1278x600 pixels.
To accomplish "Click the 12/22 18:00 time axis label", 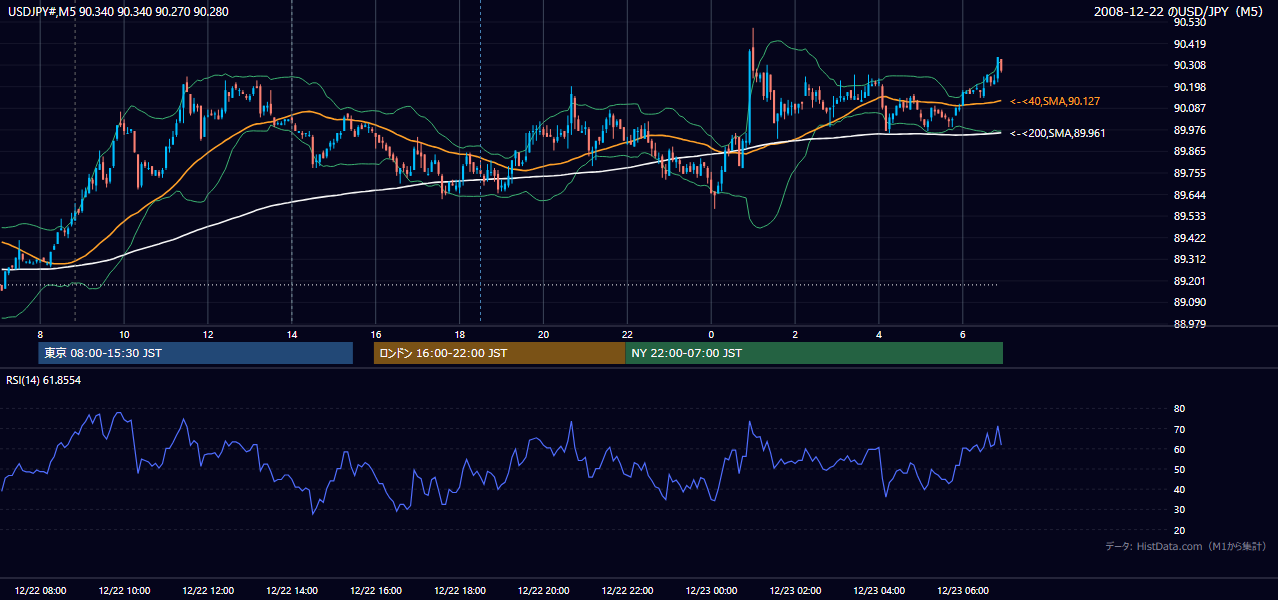I will [461, 591].
